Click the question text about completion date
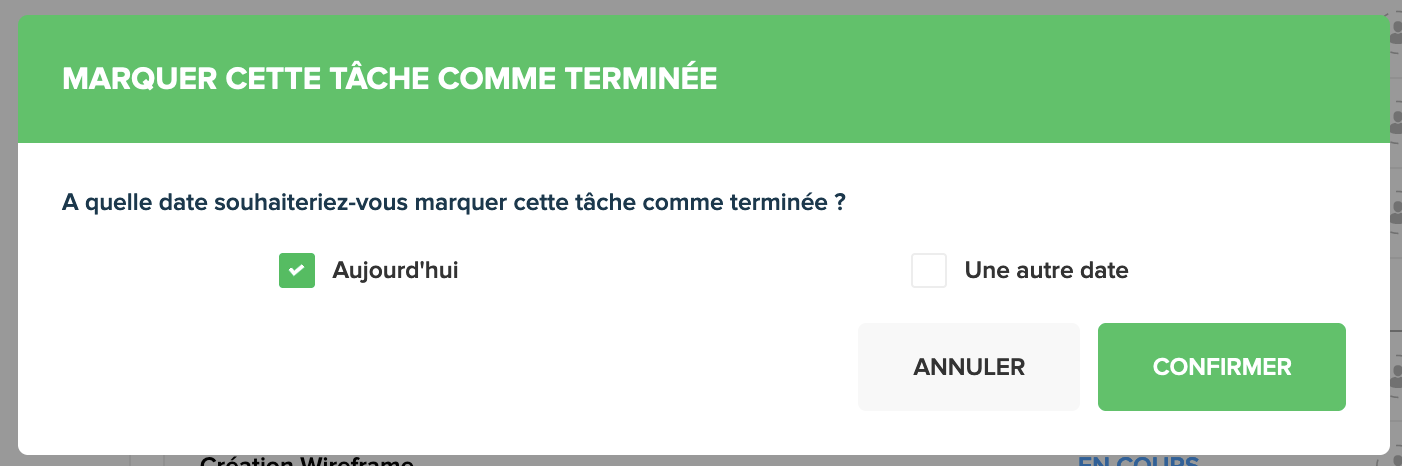 [454, 203]
